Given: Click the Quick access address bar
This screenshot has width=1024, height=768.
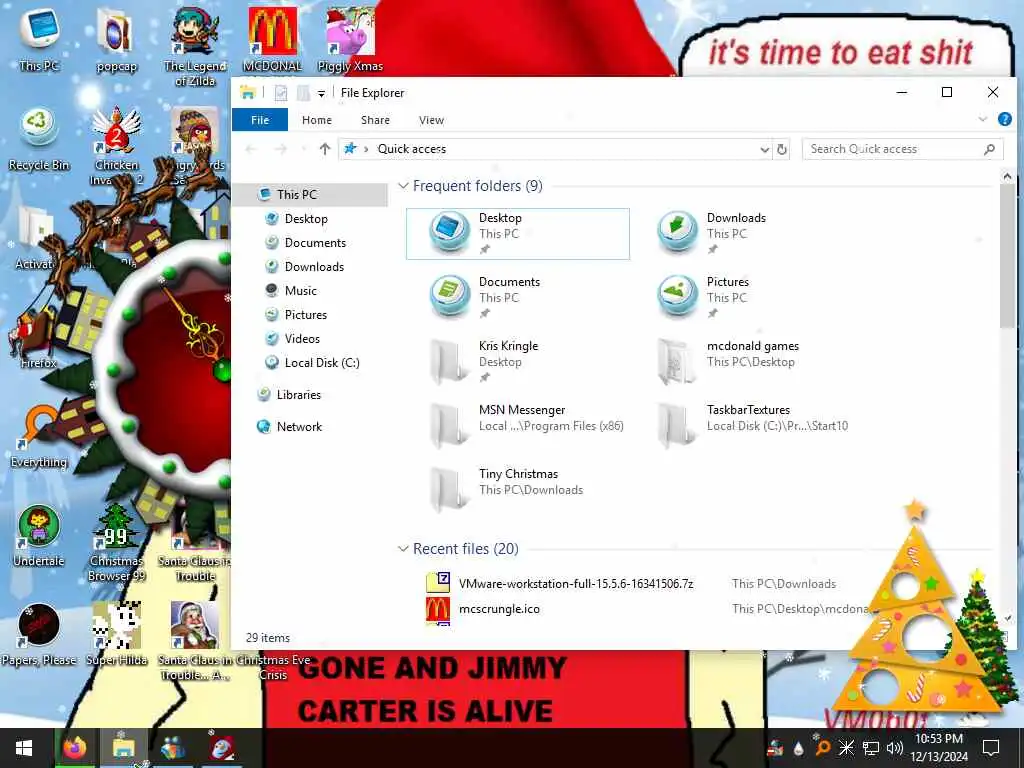Looking at the screenshot, I should pyautogui.click(x=555, y=150).
